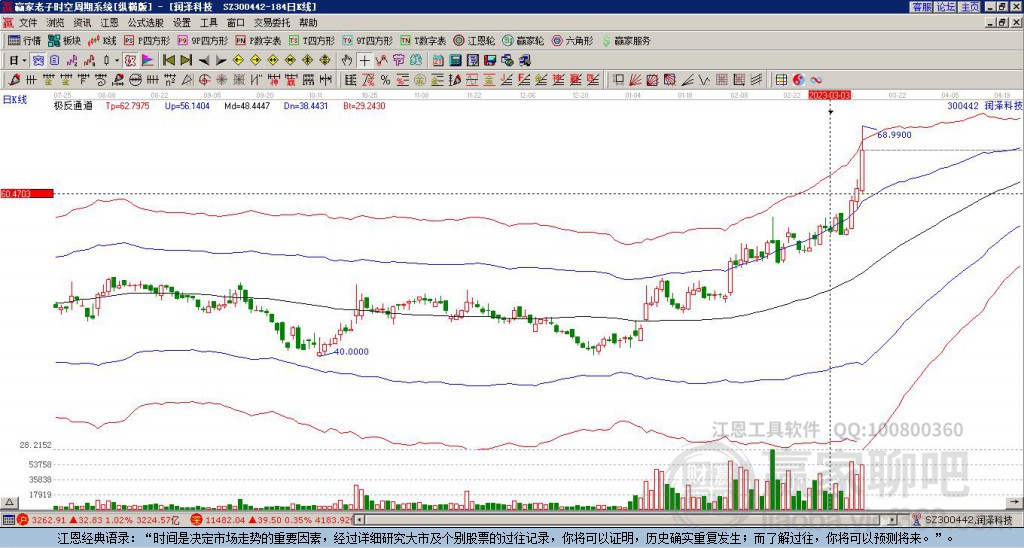This screenshot has height=548, width=1024.
Task: Click the infinity loop icon
Action: (x=816, y=80)
